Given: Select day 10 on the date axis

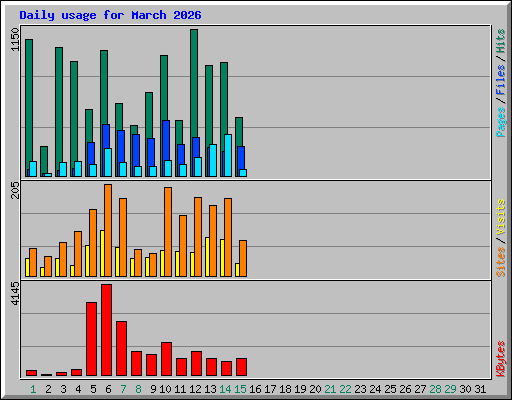Looking at the screenshot, I should click(165, 389).
